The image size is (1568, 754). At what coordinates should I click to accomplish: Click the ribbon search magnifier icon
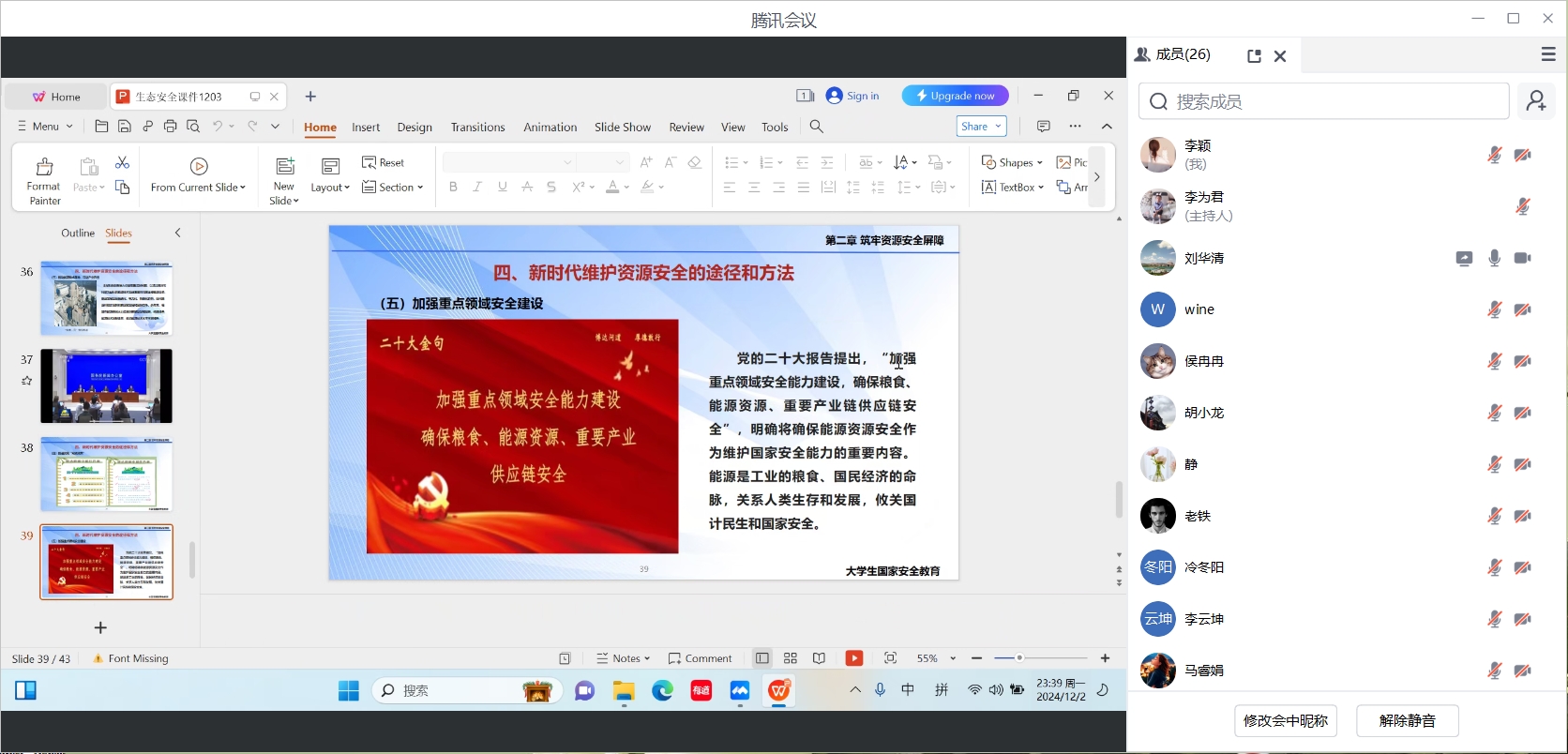[817, 127]
